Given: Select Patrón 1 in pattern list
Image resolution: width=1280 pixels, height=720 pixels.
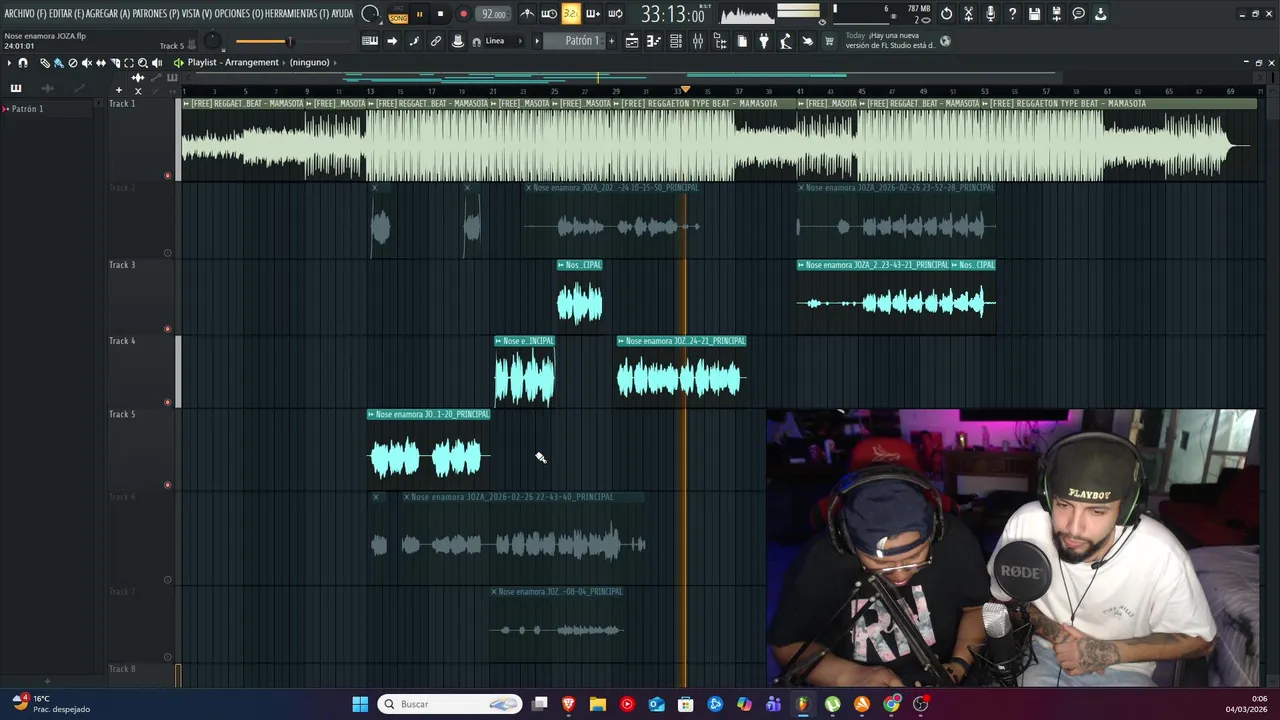Looking at the screenshot, I should pyautogui.click(x=27, y=108).
